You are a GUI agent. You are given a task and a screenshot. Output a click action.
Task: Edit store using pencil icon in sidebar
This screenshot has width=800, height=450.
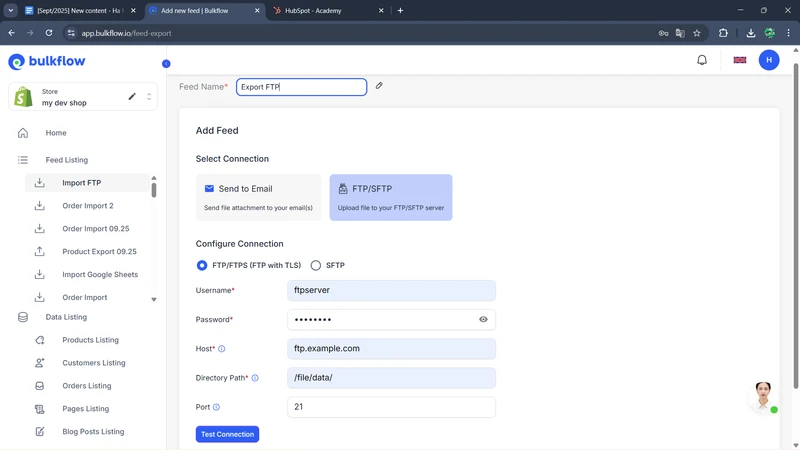point(132,97)
